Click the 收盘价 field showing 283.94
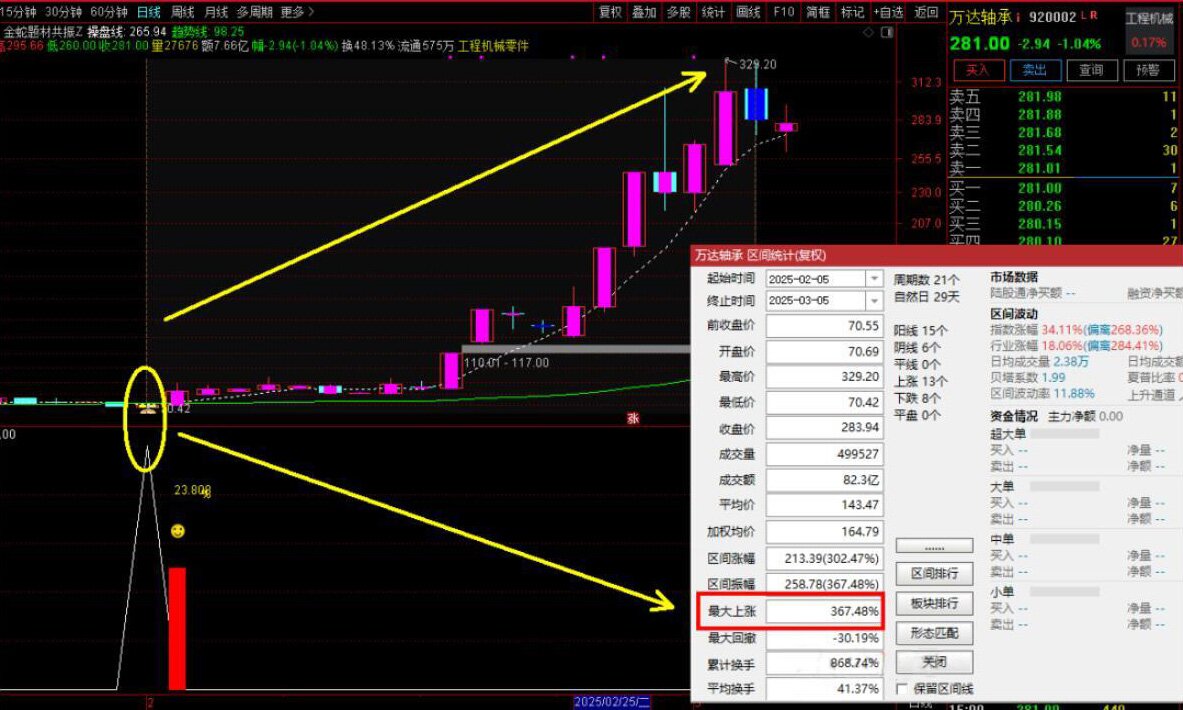This screenshot has width=1183, height=710. click(824, 428)
